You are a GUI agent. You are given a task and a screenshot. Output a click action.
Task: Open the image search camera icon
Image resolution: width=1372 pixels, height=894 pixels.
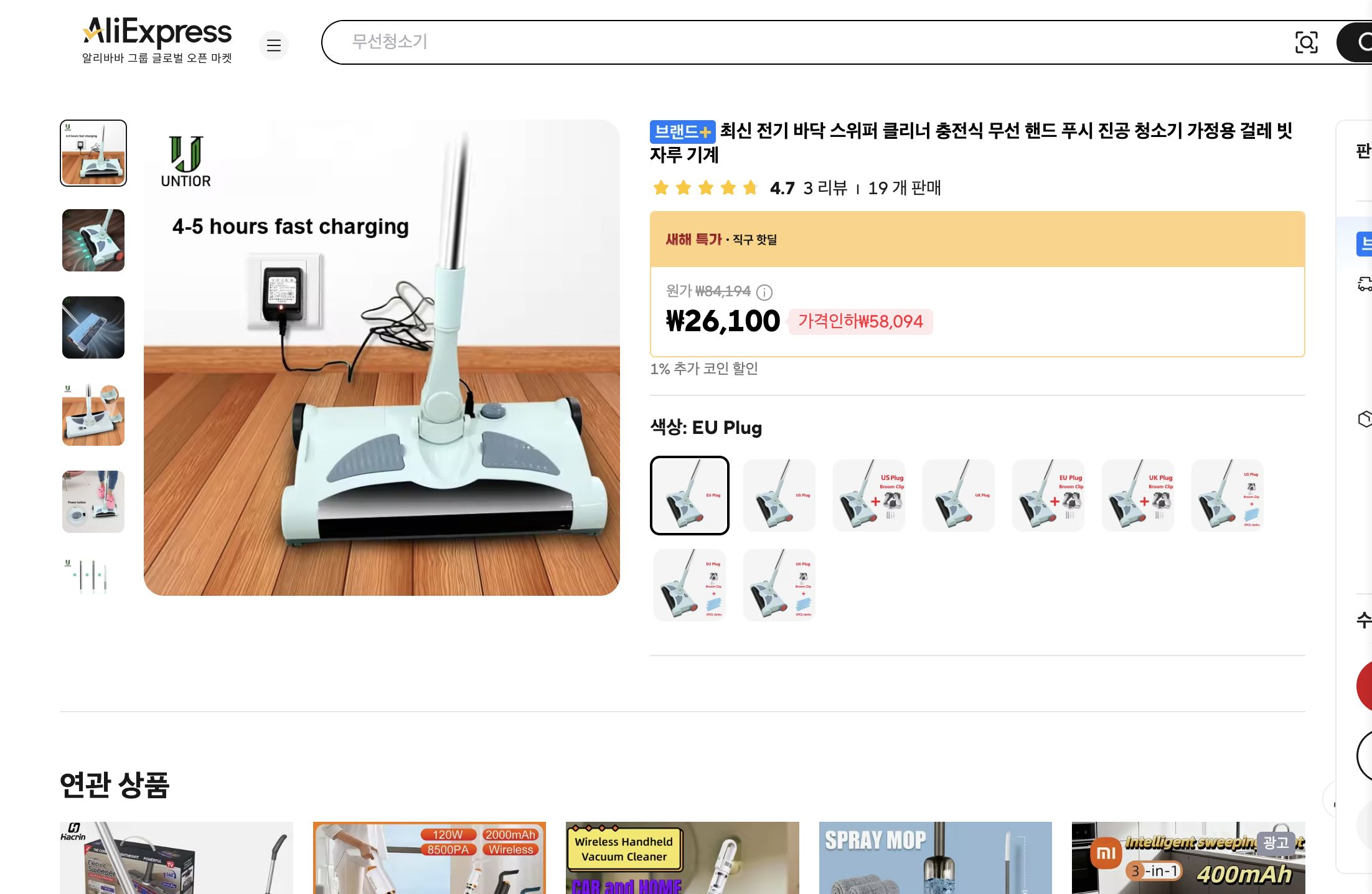click(1307, 42)
